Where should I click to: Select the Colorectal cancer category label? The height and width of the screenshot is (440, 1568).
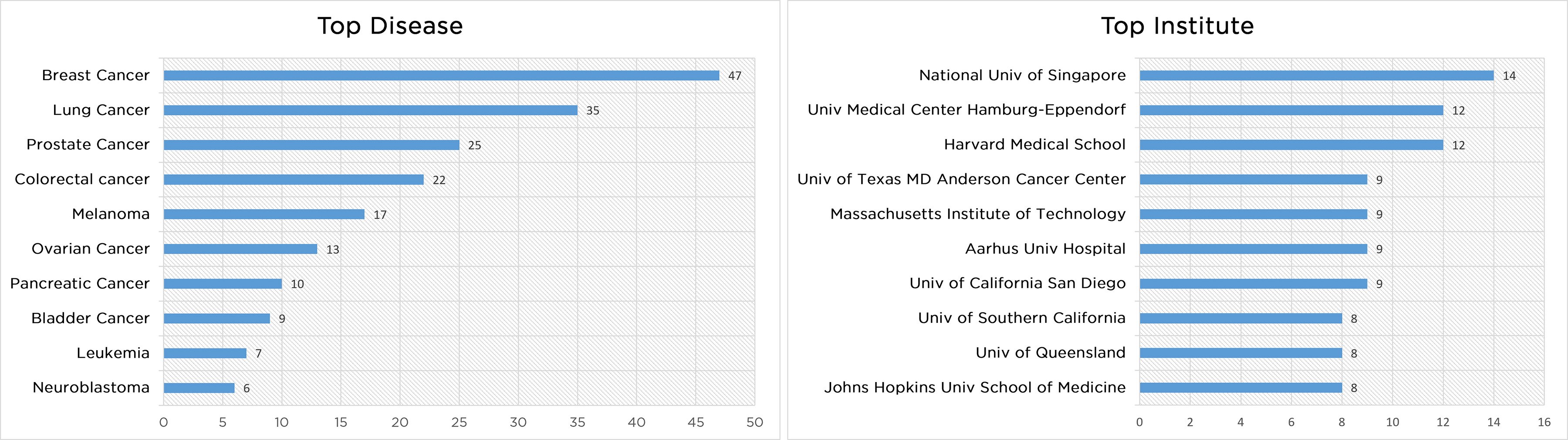[82, 179]
